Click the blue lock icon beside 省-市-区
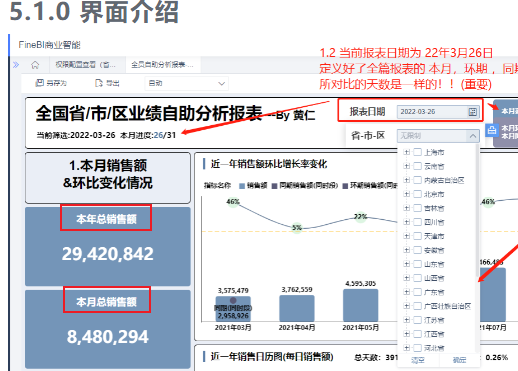Image resolution: width=518 pixels, height=371 pixels. click(492, 130)
